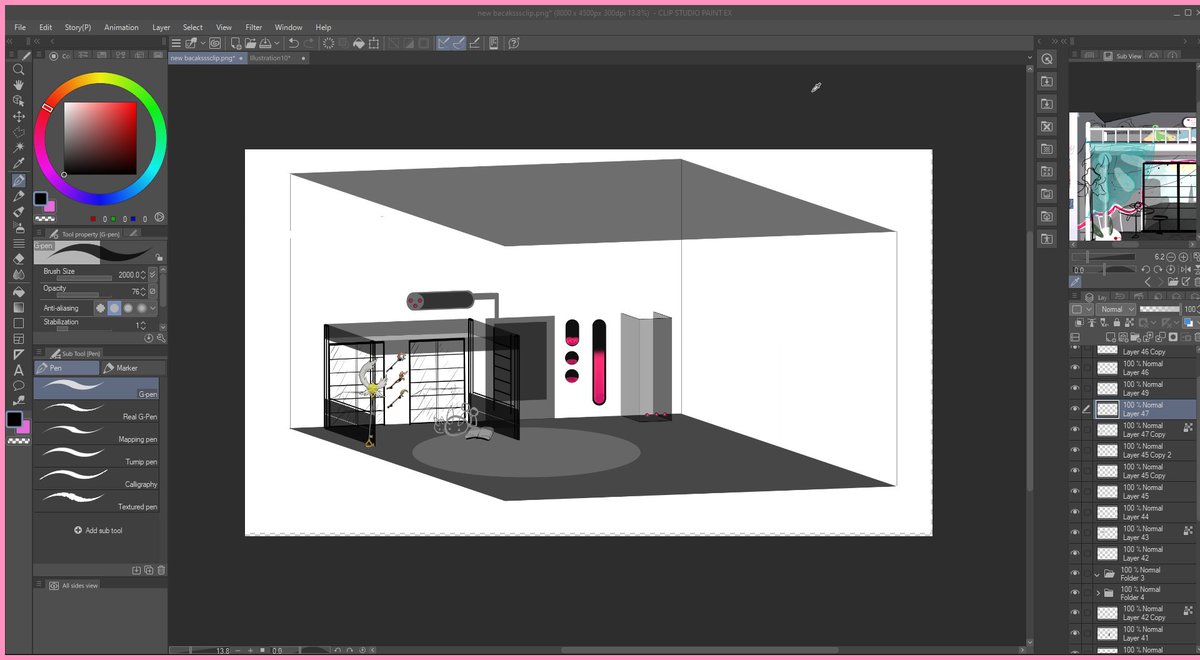Collapse the Folder 3 layer folder

pyautogui.click(x=1097, y=574)
